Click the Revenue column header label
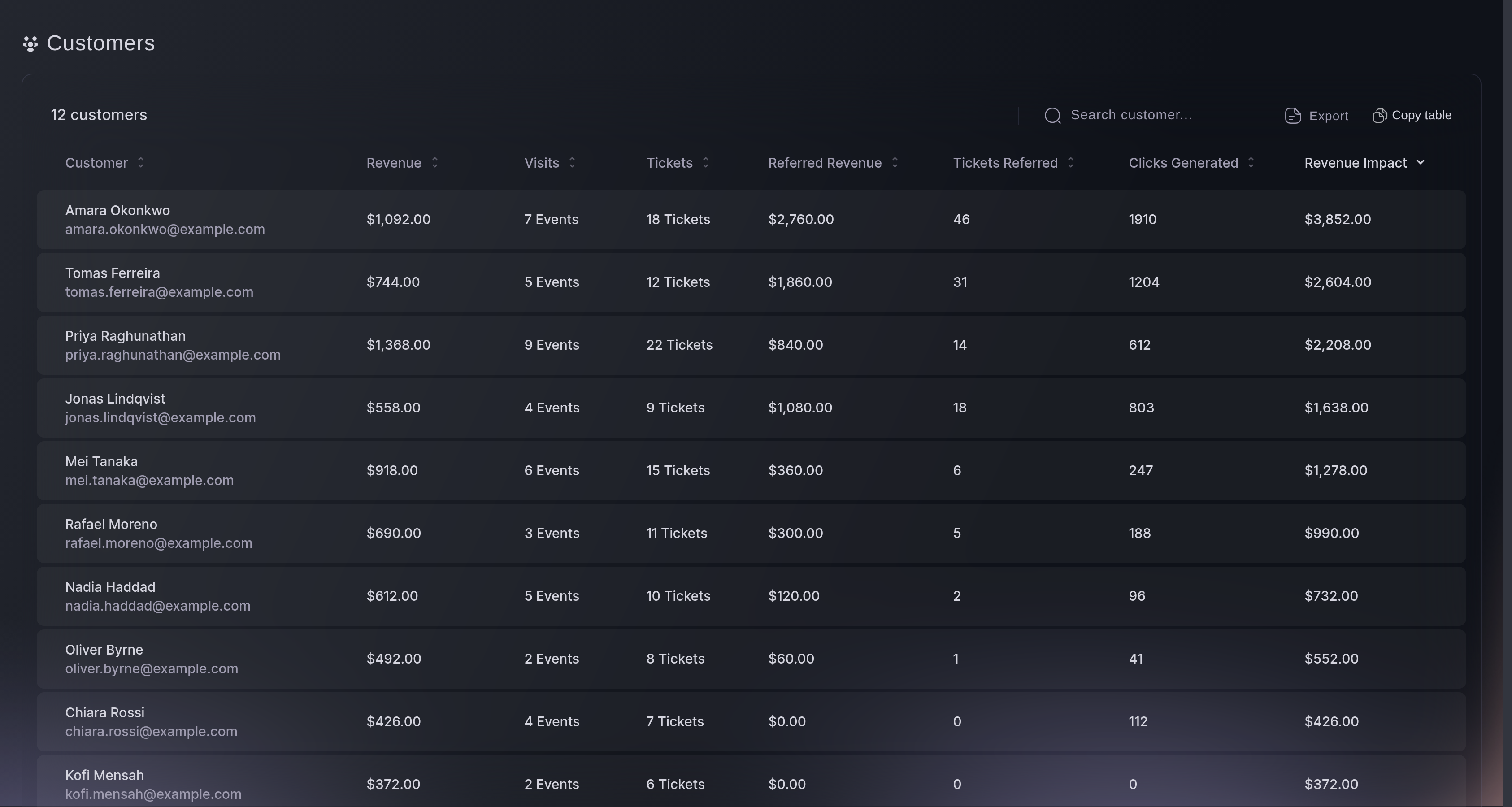Screen dimensions: 1512x807 point(394,163)
